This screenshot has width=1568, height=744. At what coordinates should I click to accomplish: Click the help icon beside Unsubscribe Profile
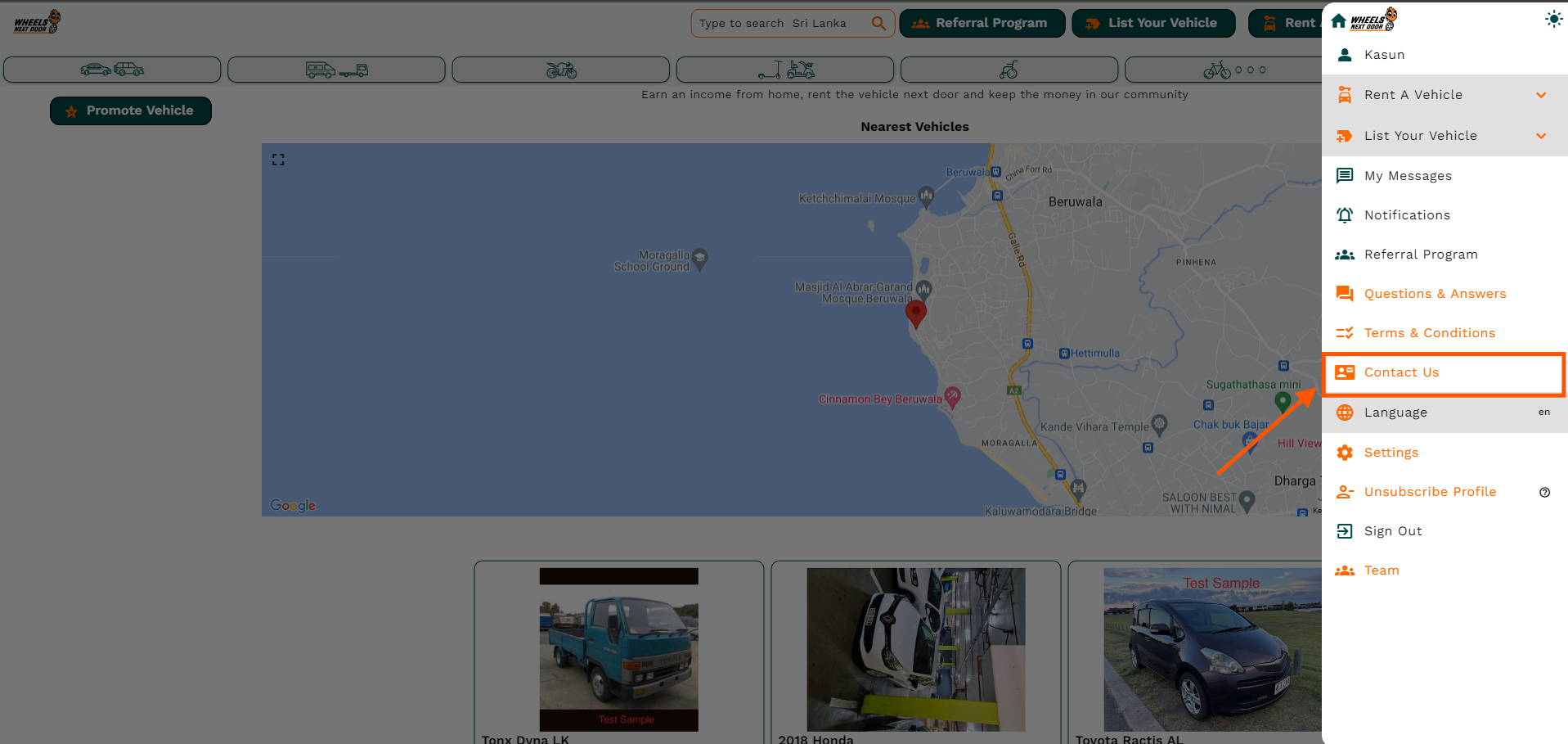tap(1544, 492)
